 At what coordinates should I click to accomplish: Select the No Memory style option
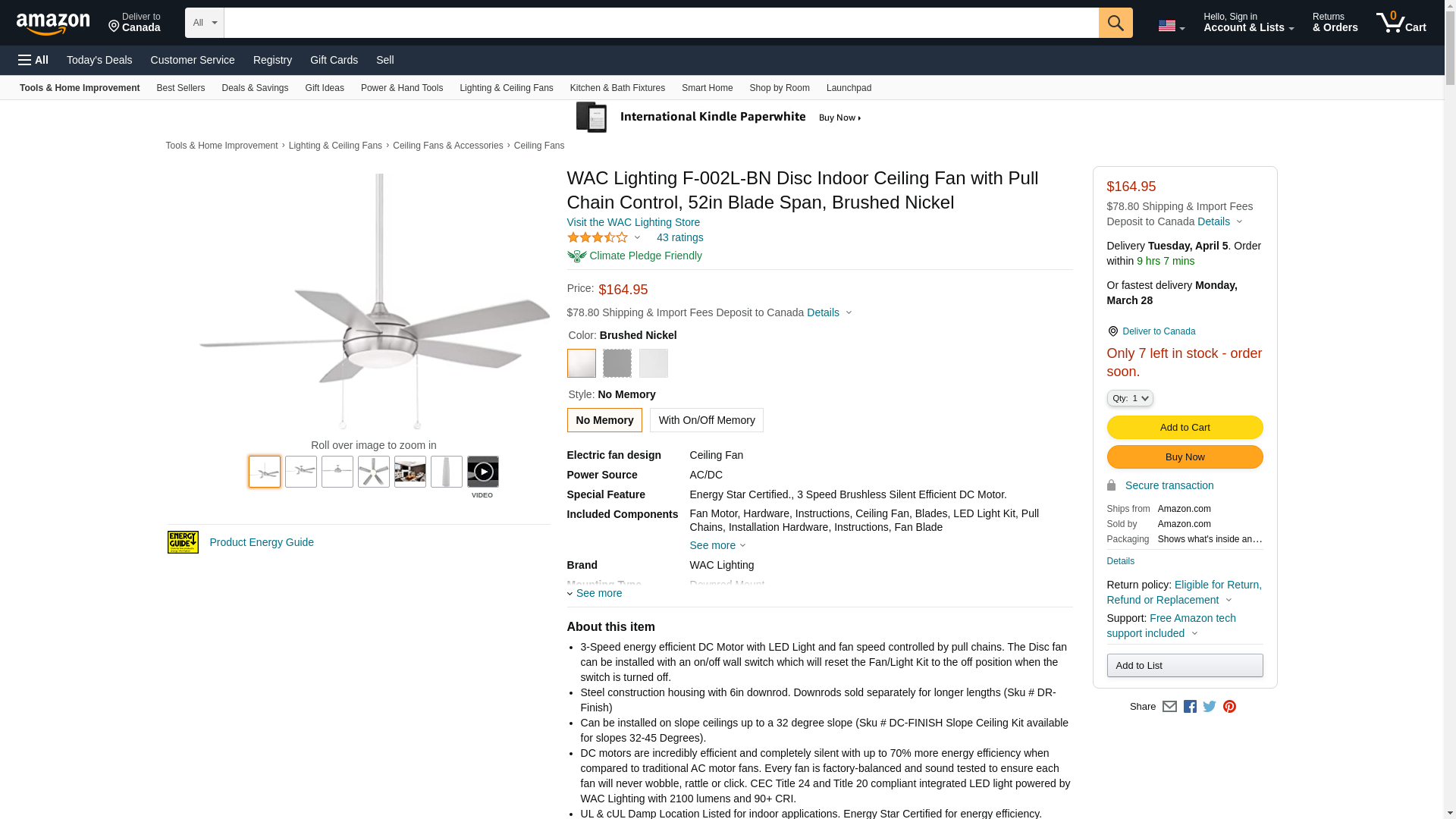(604, 420)
